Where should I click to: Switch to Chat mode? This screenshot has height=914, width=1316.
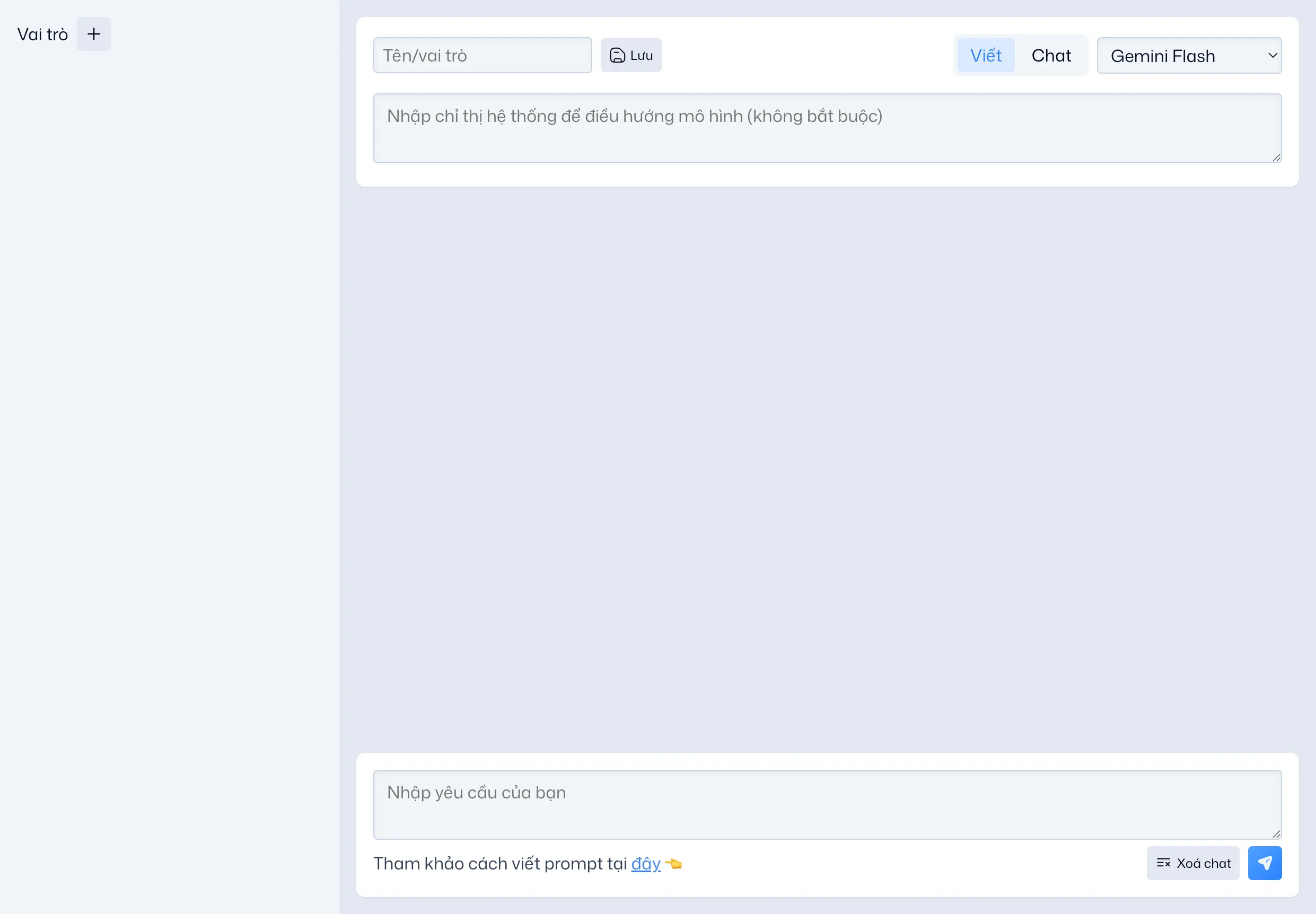pos(1051,56)
